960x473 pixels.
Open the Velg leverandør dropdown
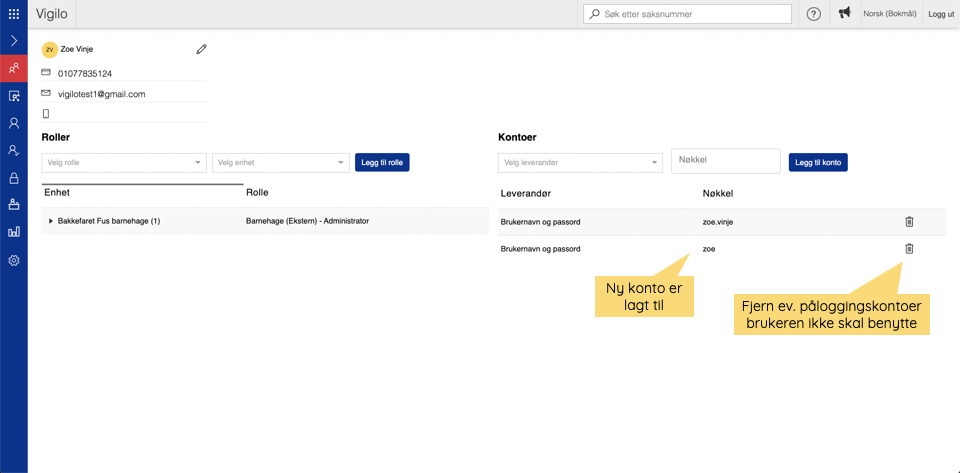pyautogui.click(x=580, y=162)
